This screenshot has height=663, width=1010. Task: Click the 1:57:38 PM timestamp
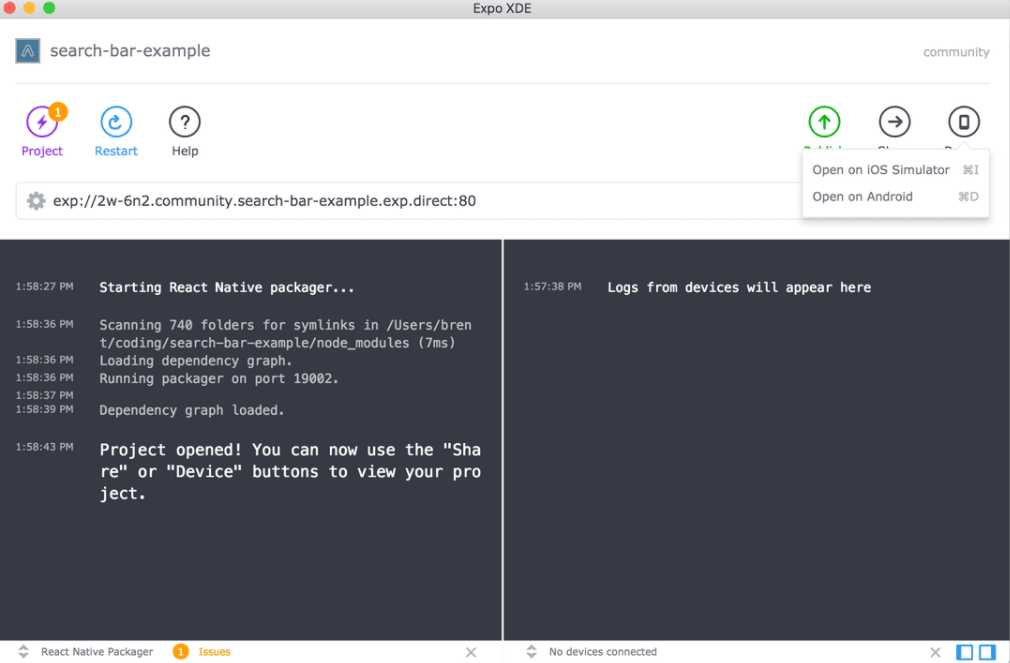click(552, 286)
